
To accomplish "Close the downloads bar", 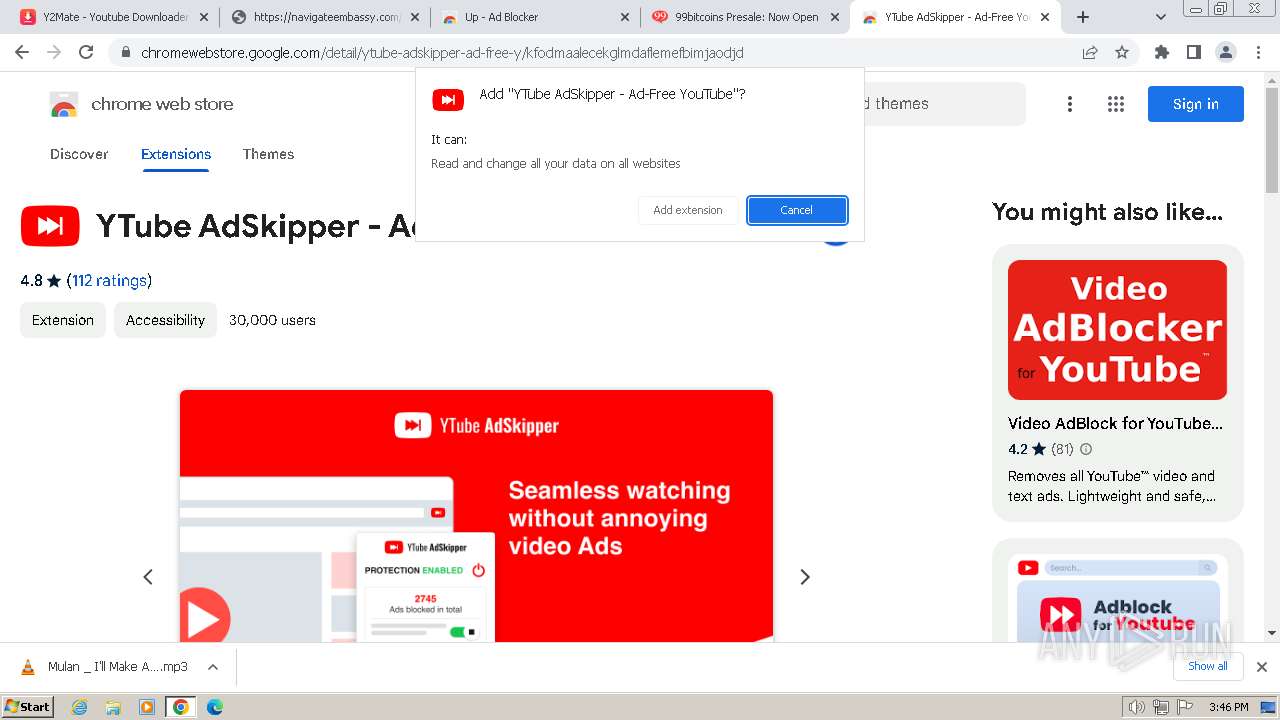I will click(1262, 667).
